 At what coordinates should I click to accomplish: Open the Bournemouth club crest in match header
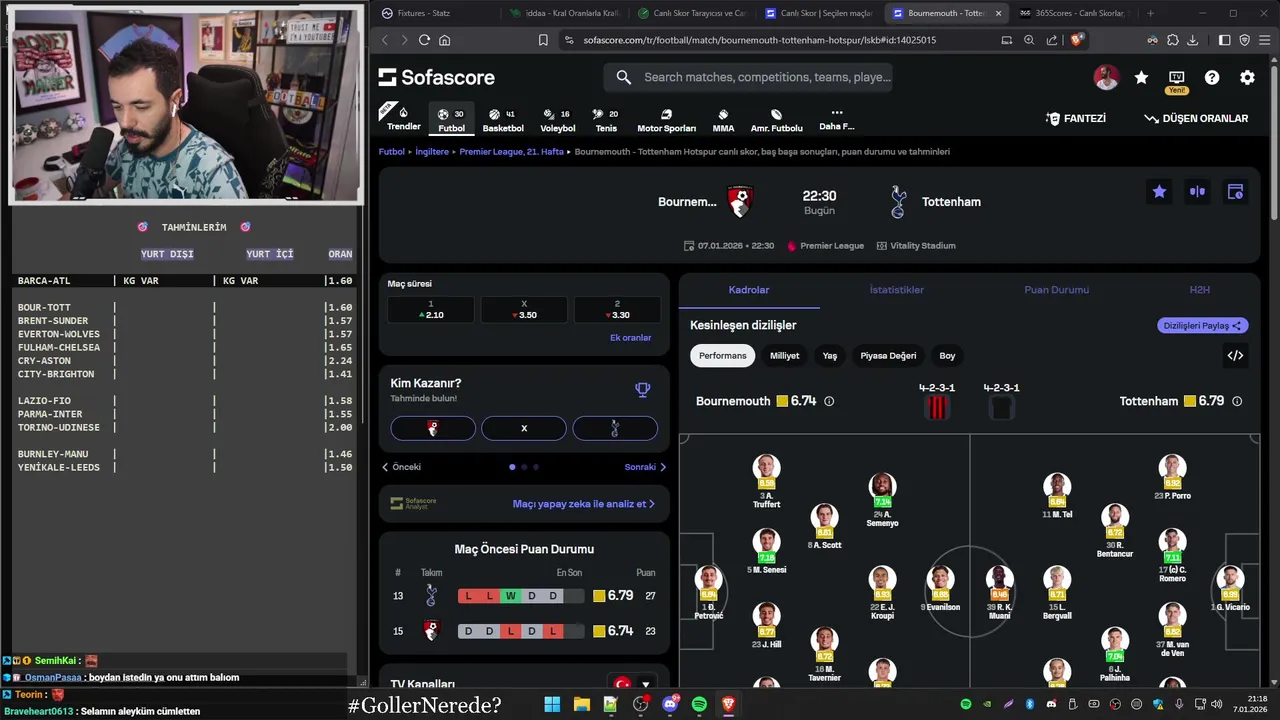[x=740, y=202]
